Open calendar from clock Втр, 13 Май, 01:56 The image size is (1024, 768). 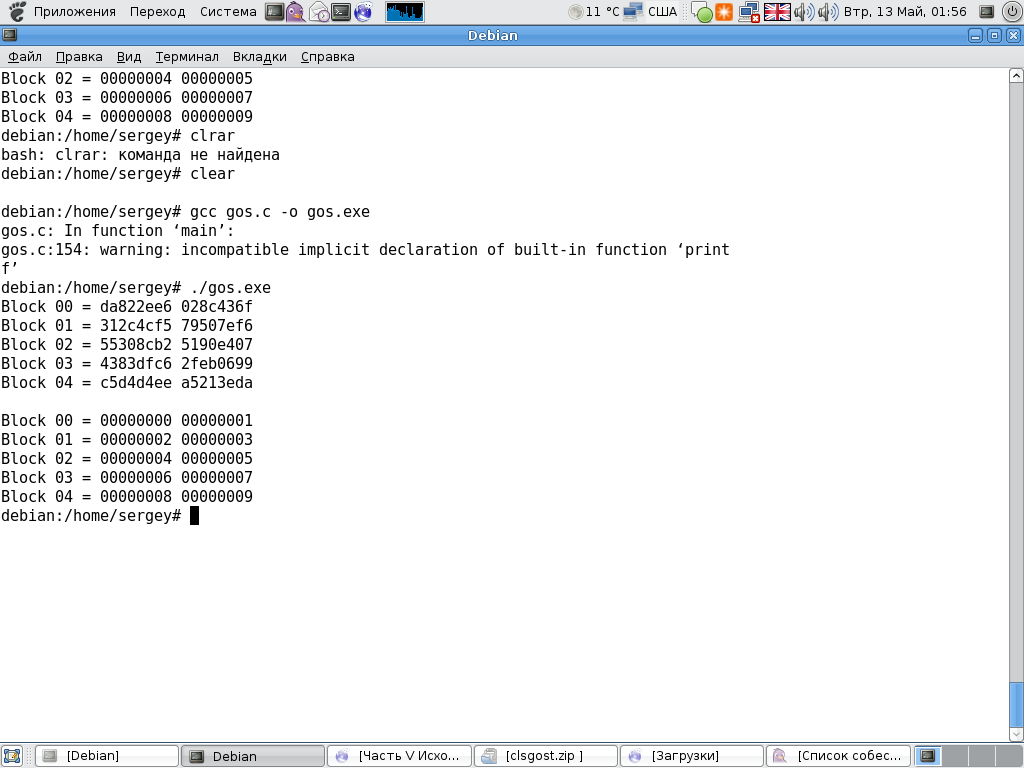905,12
